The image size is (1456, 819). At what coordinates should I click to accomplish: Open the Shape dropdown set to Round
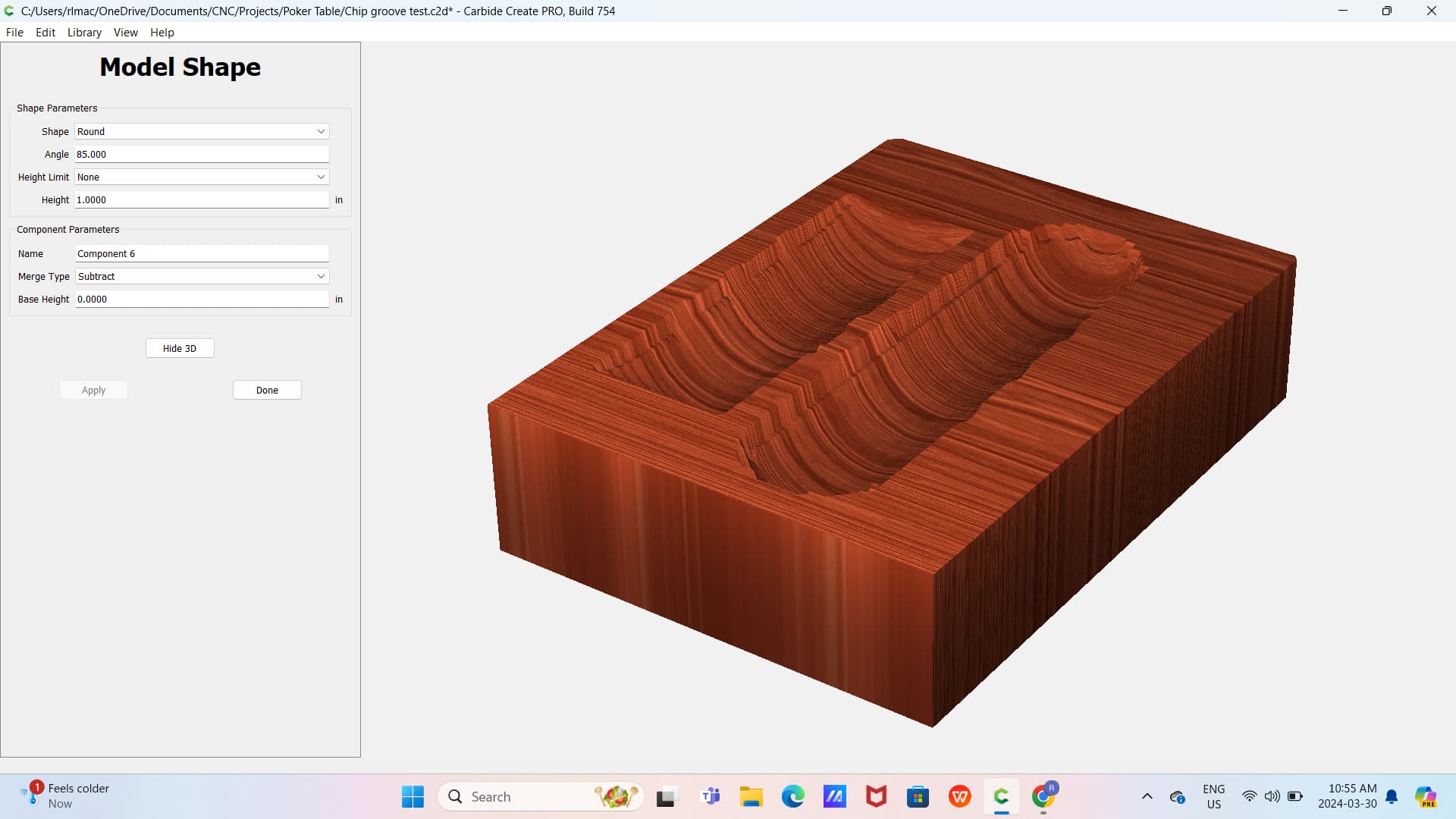[x=202, y=131]
